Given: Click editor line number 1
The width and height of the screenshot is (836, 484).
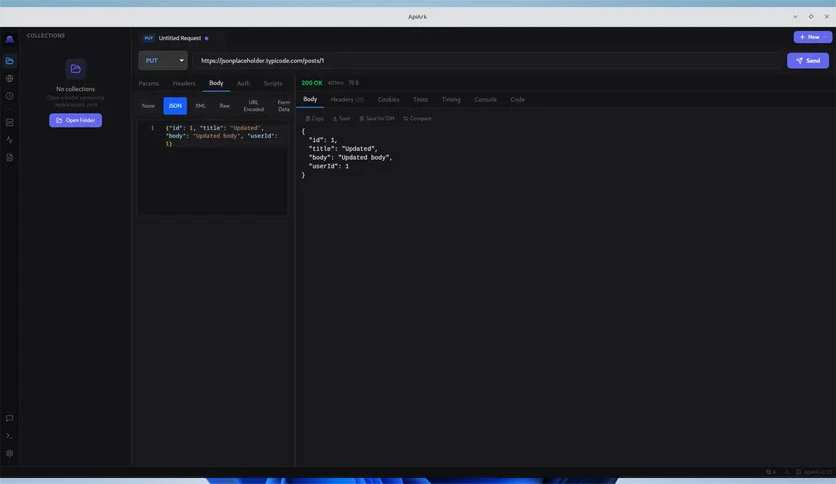Looking at the screenshot, I should [x=152, y=128].
